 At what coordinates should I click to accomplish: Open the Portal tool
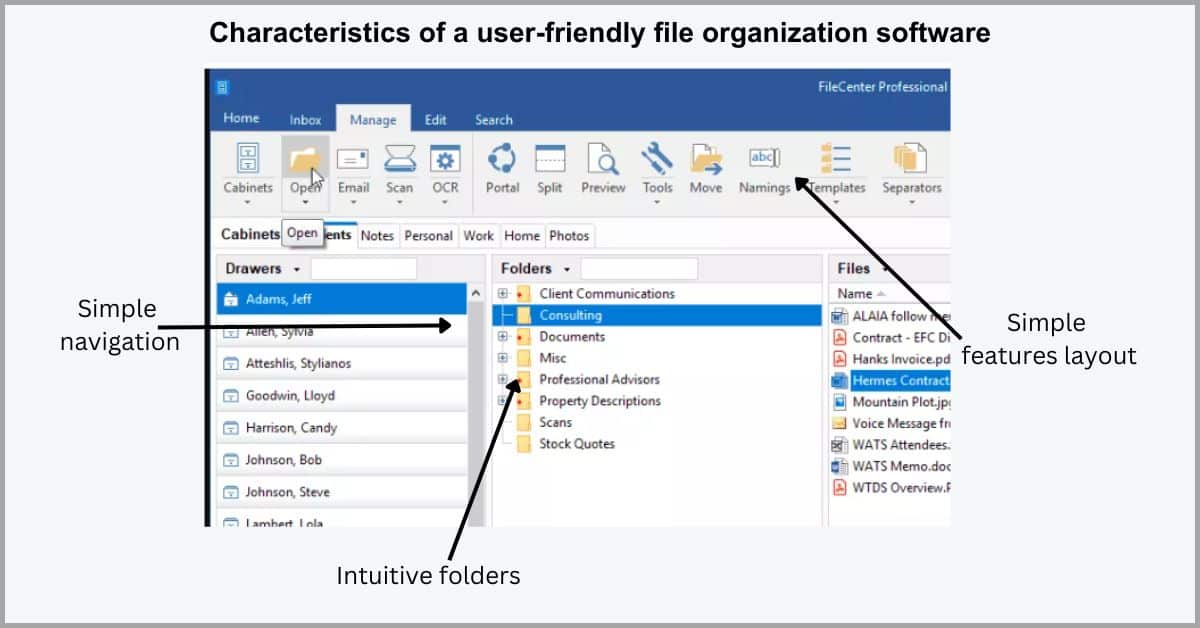coord(502,159)
